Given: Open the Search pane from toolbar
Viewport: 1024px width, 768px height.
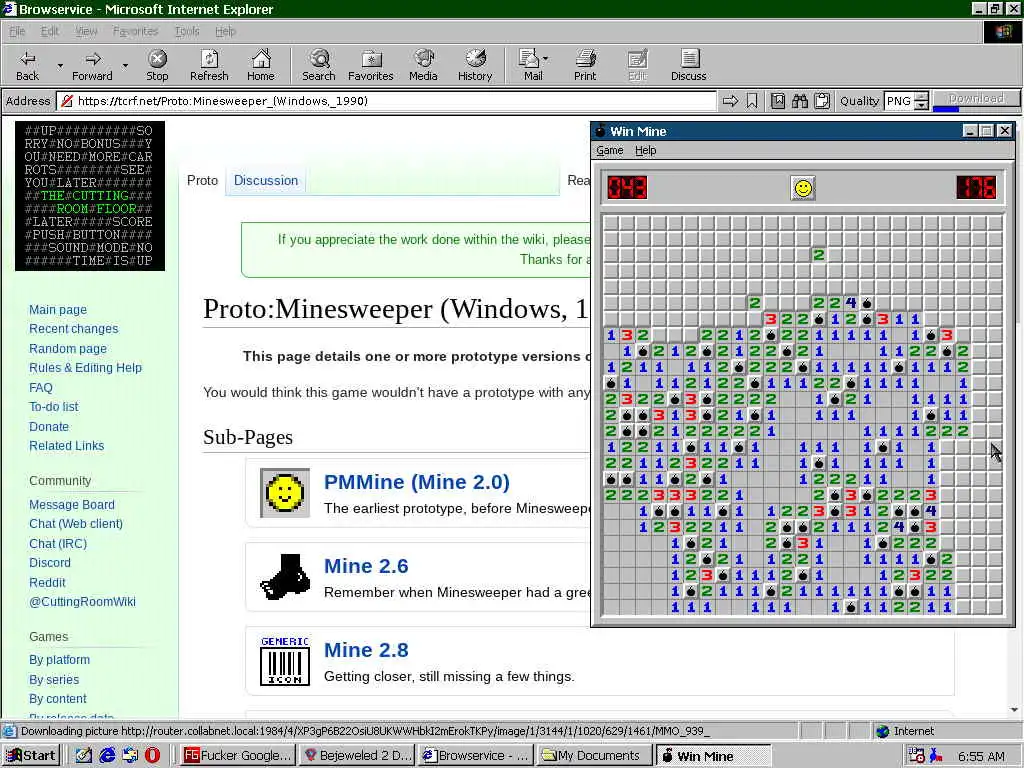Looking at the screenshot, I should (x=319, y=65).
